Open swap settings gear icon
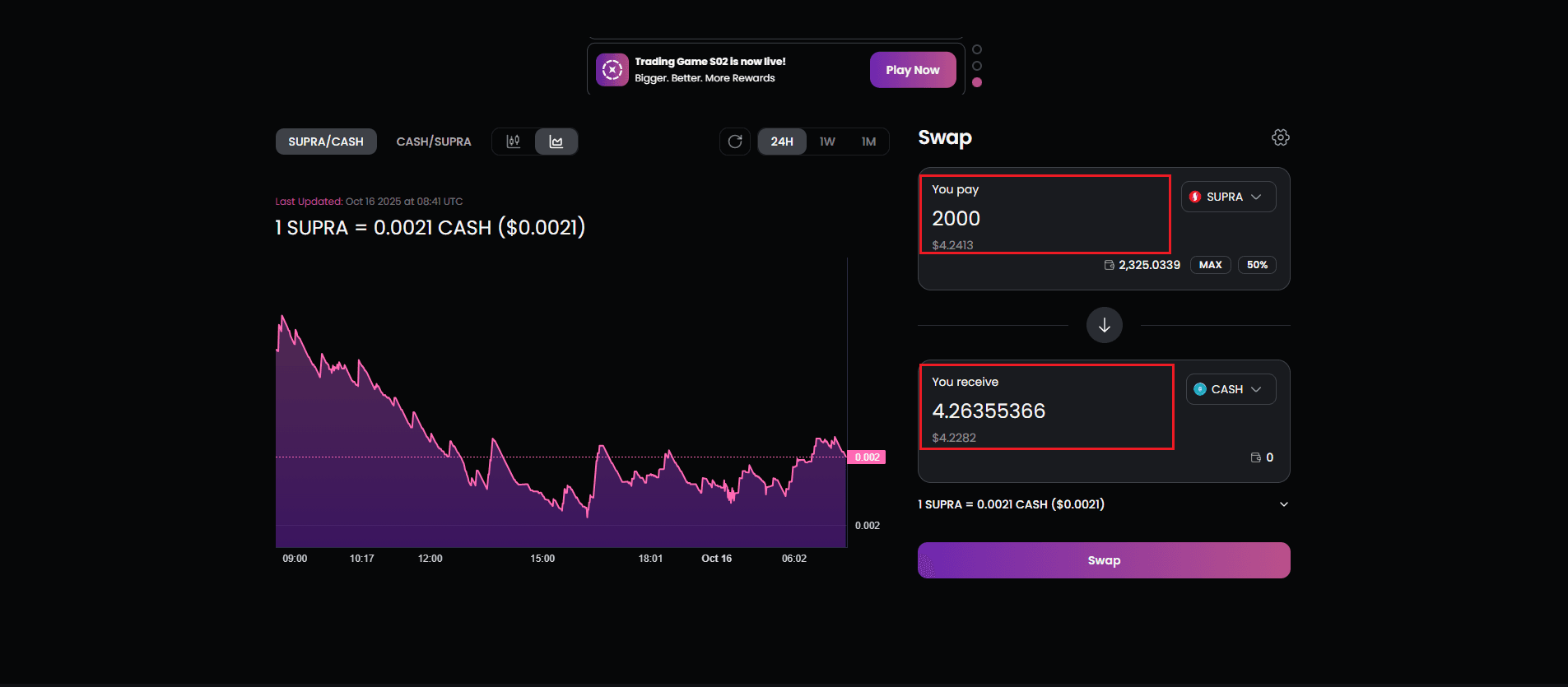 1280,137
